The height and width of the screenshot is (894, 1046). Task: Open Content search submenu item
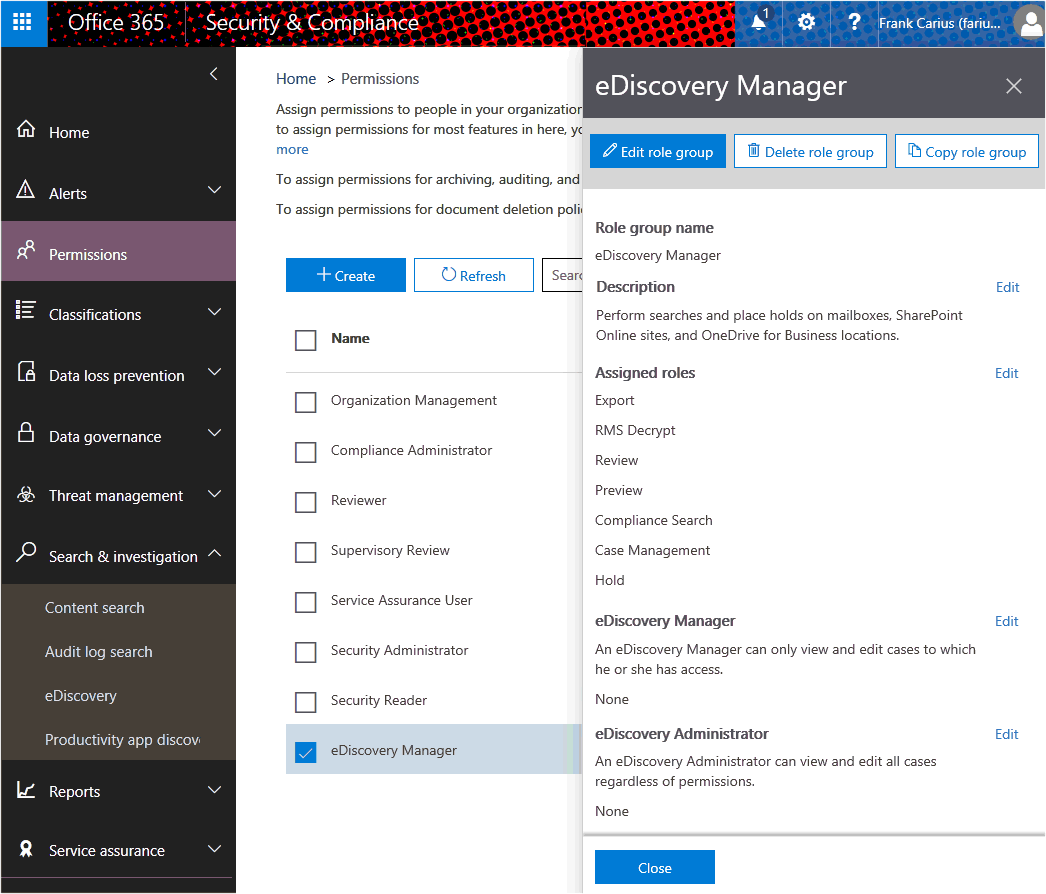click(95, 608)
